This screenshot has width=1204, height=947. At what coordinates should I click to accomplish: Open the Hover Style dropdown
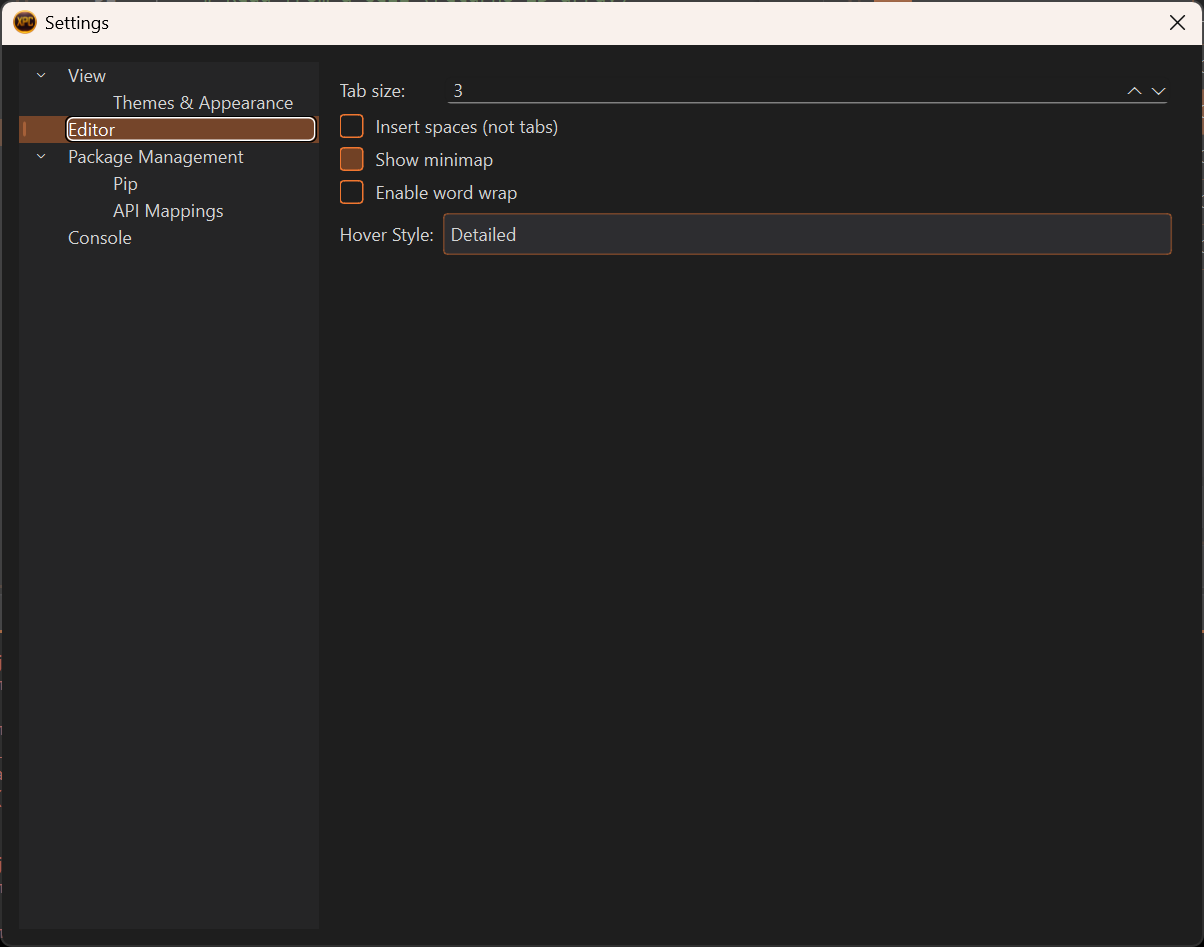click(x=806, y=235)
